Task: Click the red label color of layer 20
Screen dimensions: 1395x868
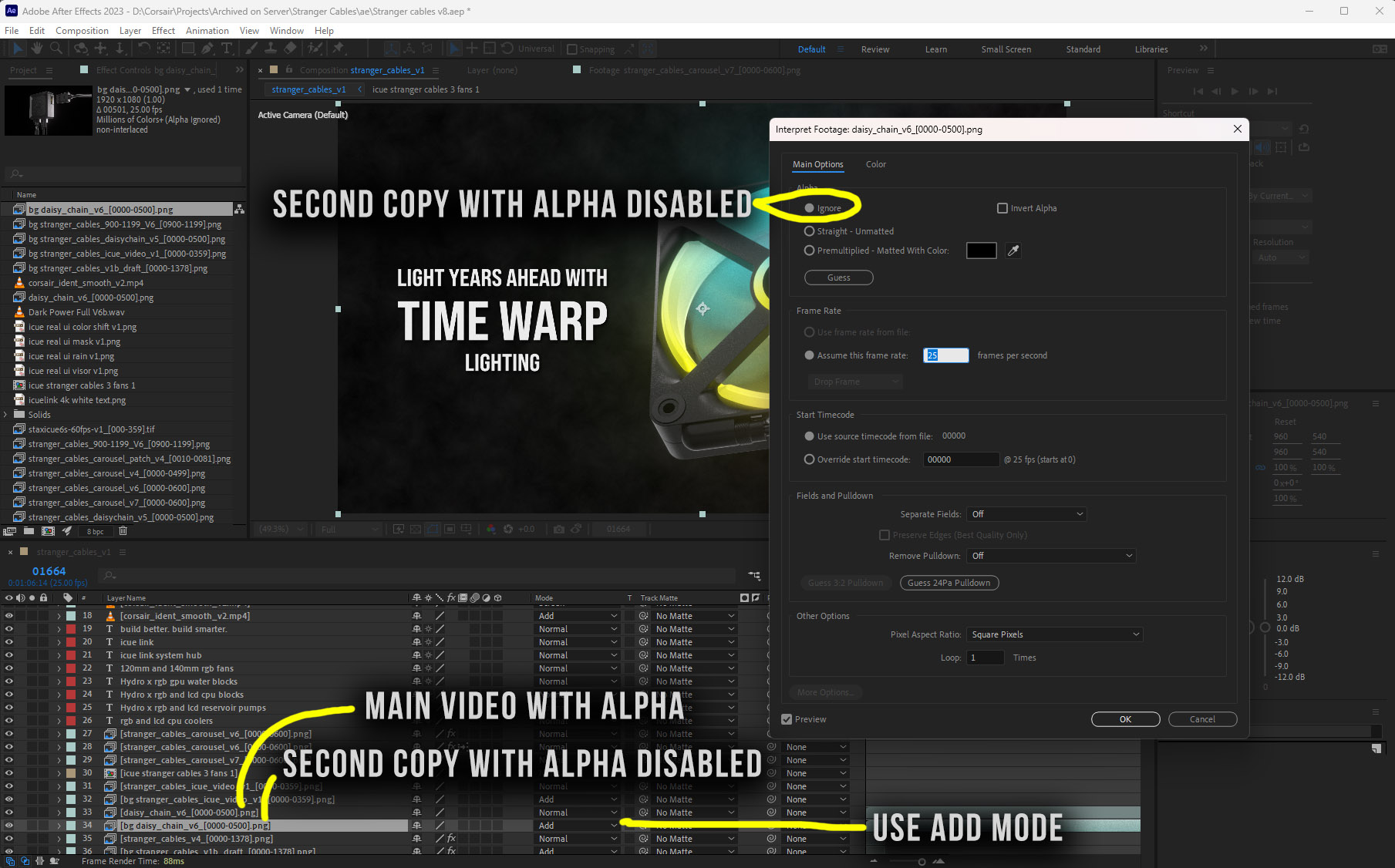Action: (x=71, y=642)
